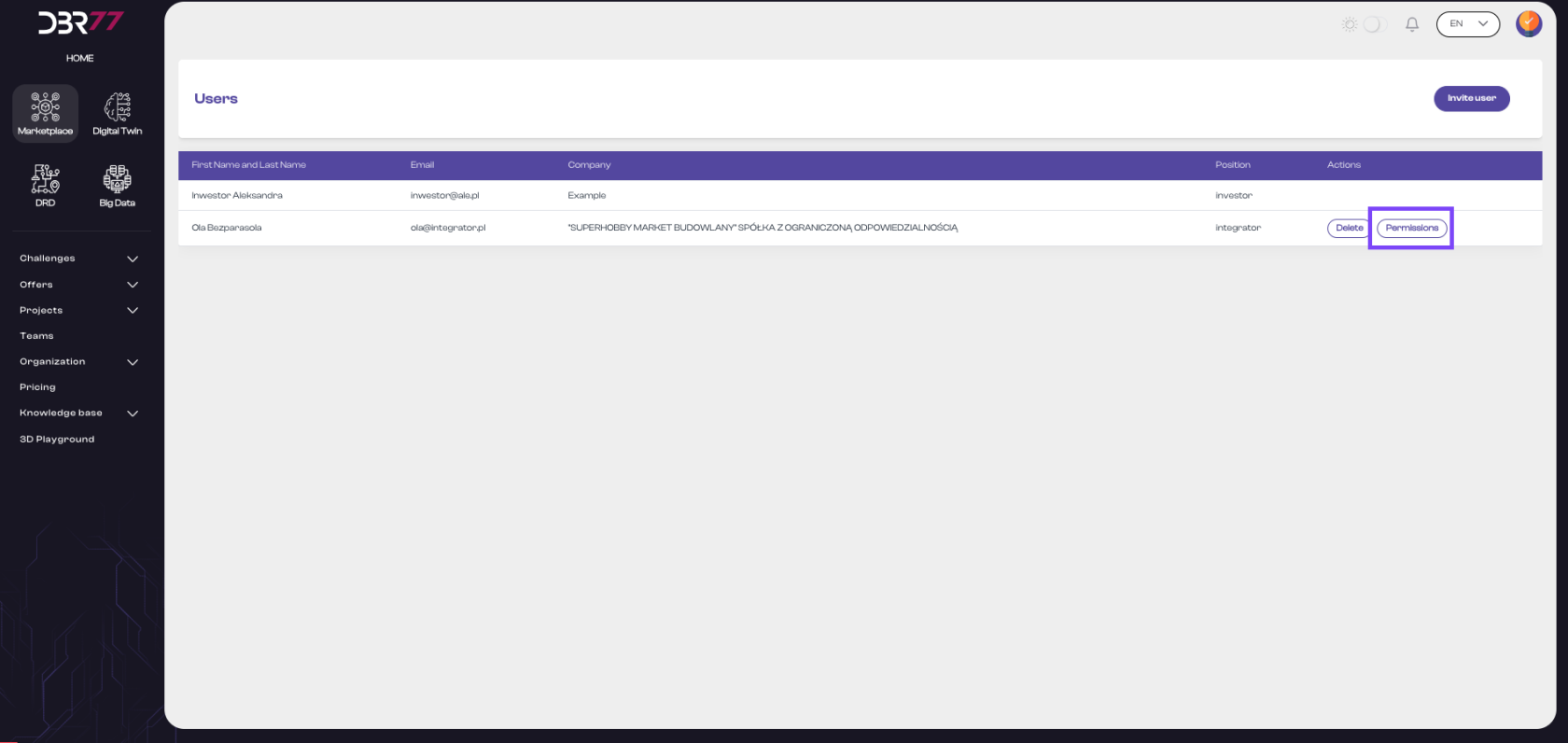Open the user avatar profile menu

1529,23
